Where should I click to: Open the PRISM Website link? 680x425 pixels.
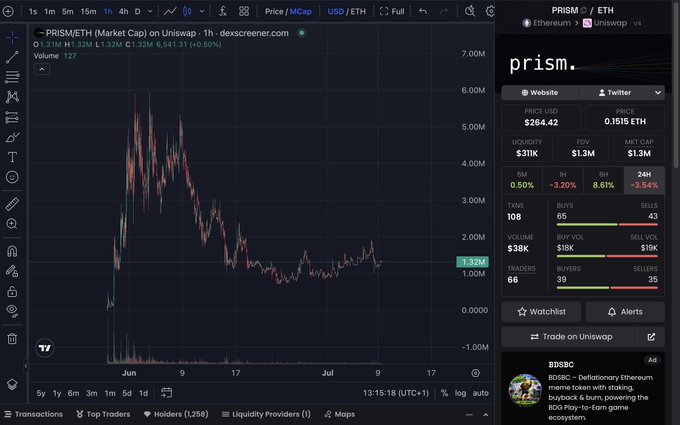tap(540, 92)
